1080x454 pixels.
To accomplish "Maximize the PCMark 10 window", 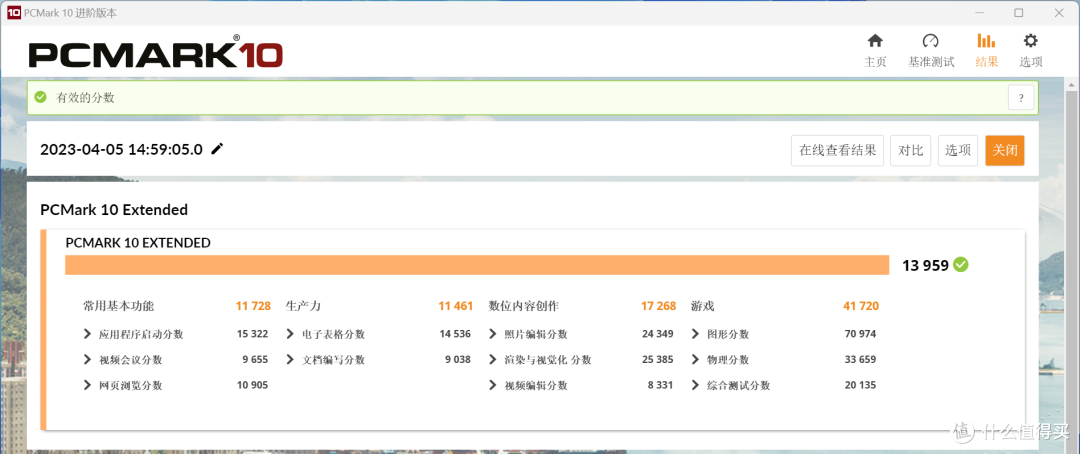I will [x=1019, y=12].
